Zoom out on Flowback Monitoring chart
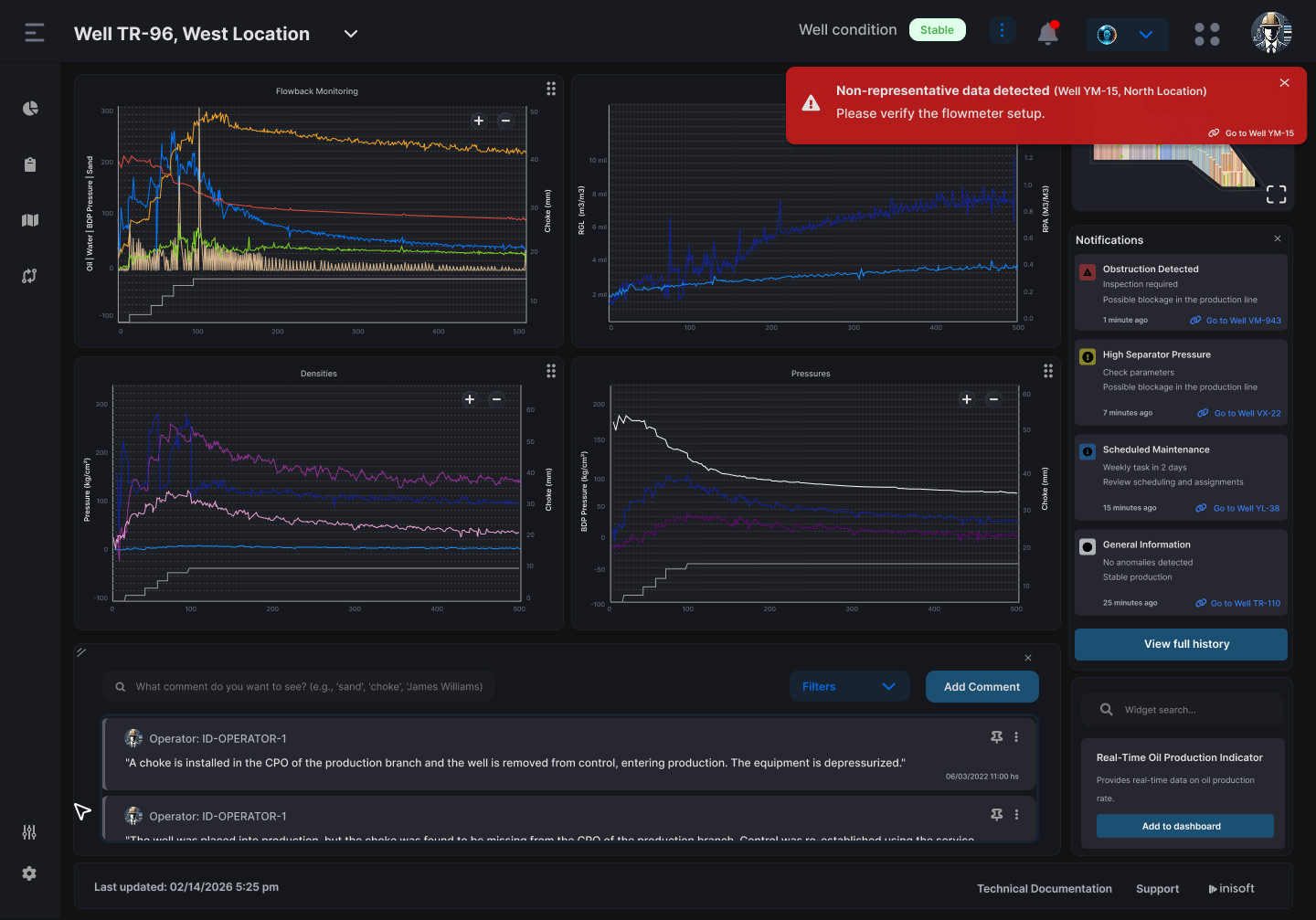Screen dimensions: 1316x920 coord(505,121)
